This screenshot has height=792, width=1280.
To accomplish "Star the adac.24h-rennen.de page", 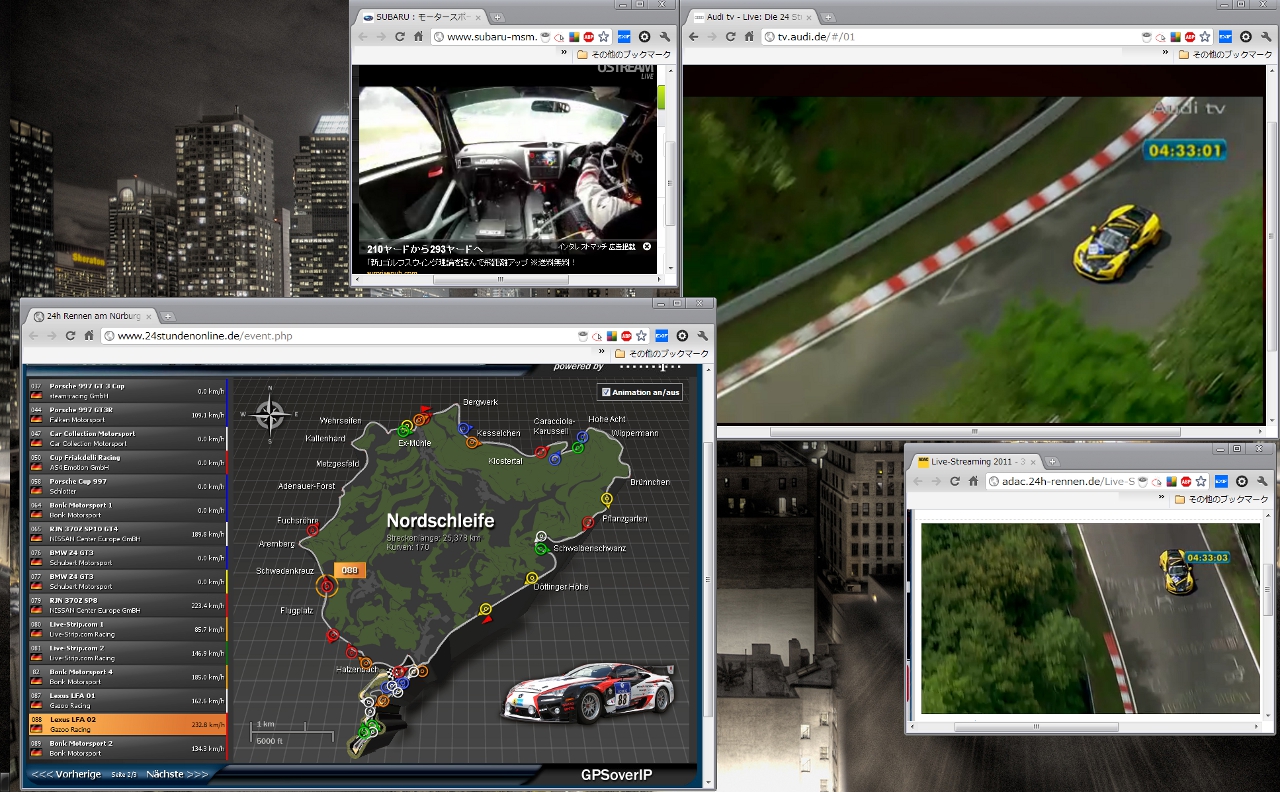I will coord(1201,481).
